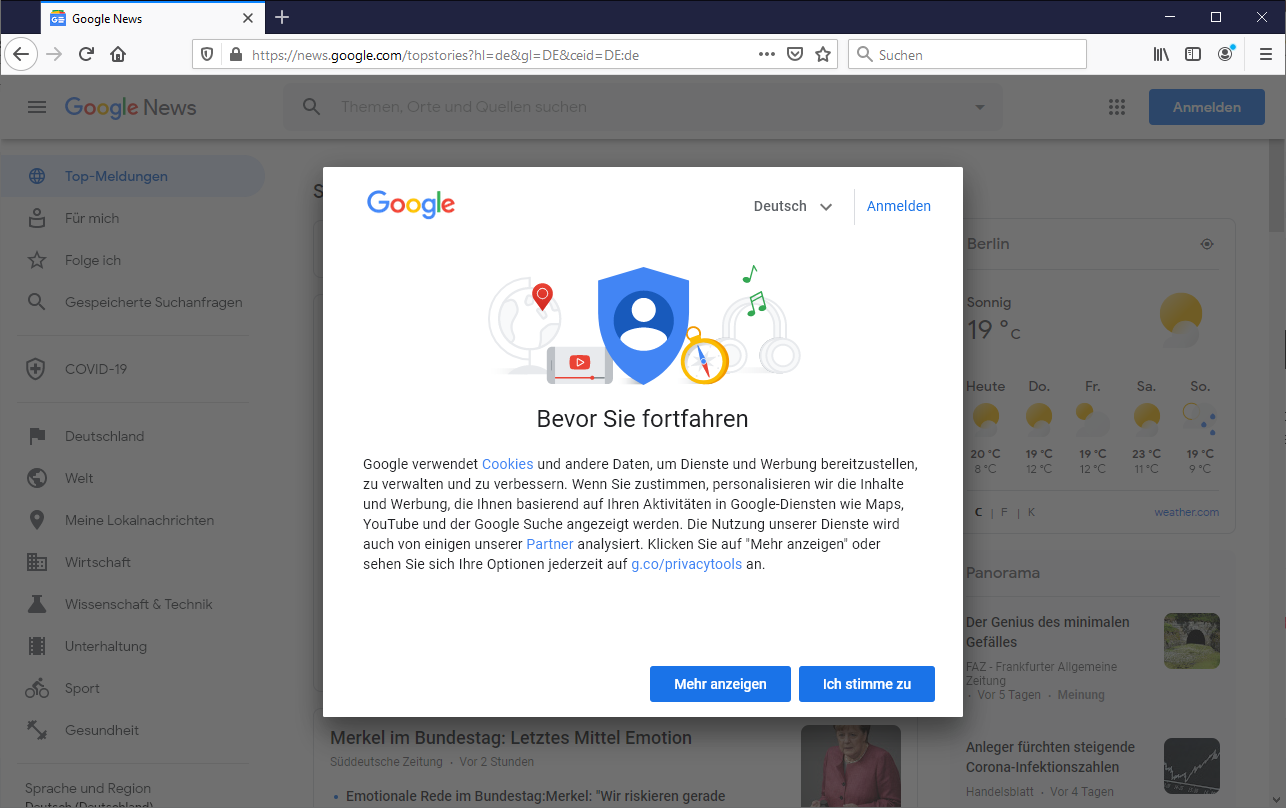
Task: Switch temperature unit to Fahrenheit
Action: point(1004,512)
